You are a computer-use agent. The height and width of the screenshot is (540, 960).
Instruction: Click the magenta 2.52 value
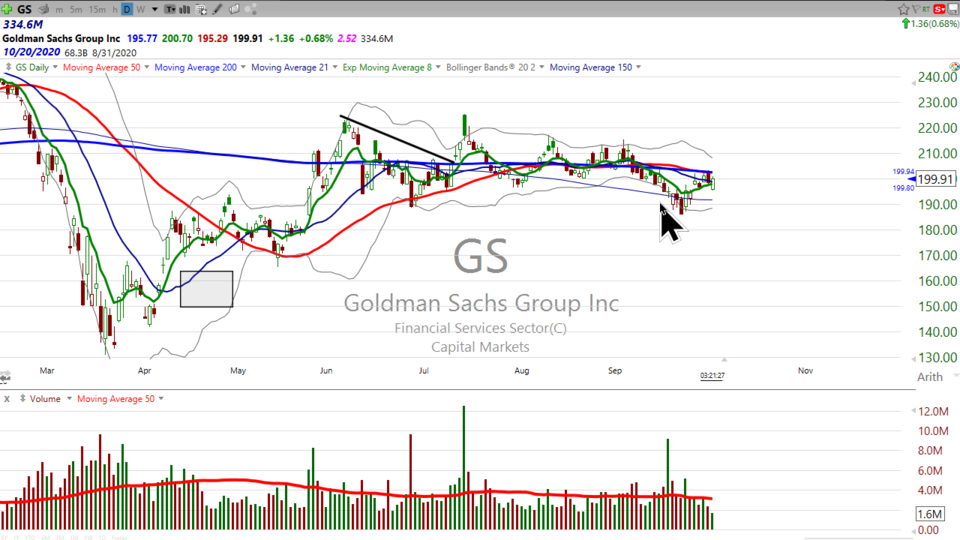tap(347, 38)
